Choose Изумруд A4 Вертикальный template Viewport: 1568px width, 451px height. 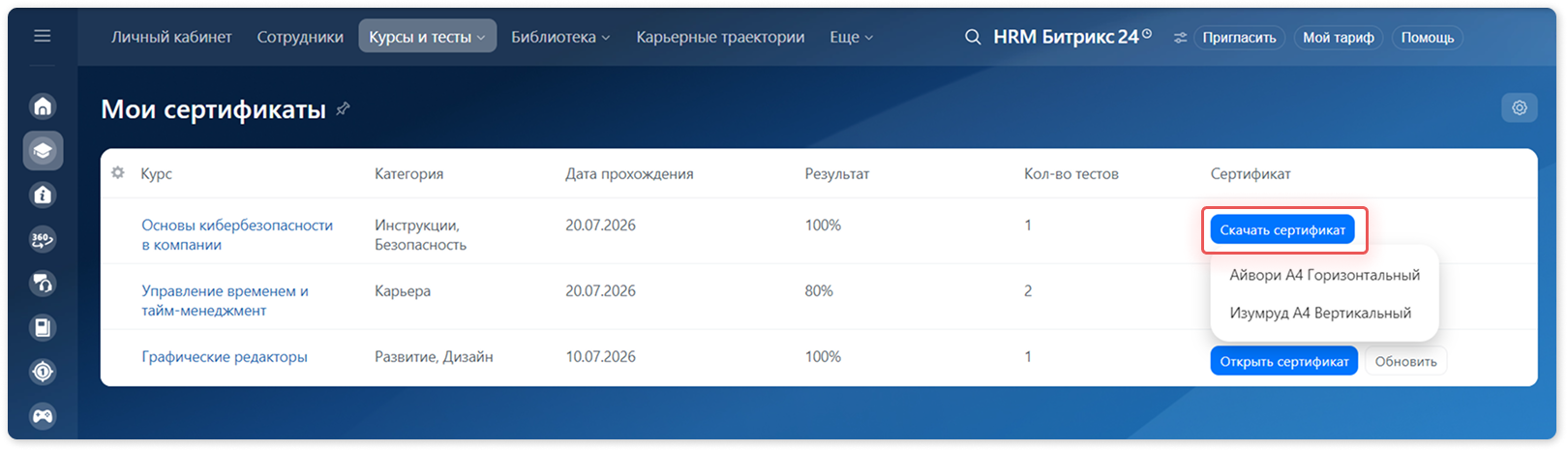pyautogui.click(x=1320, y=313)
